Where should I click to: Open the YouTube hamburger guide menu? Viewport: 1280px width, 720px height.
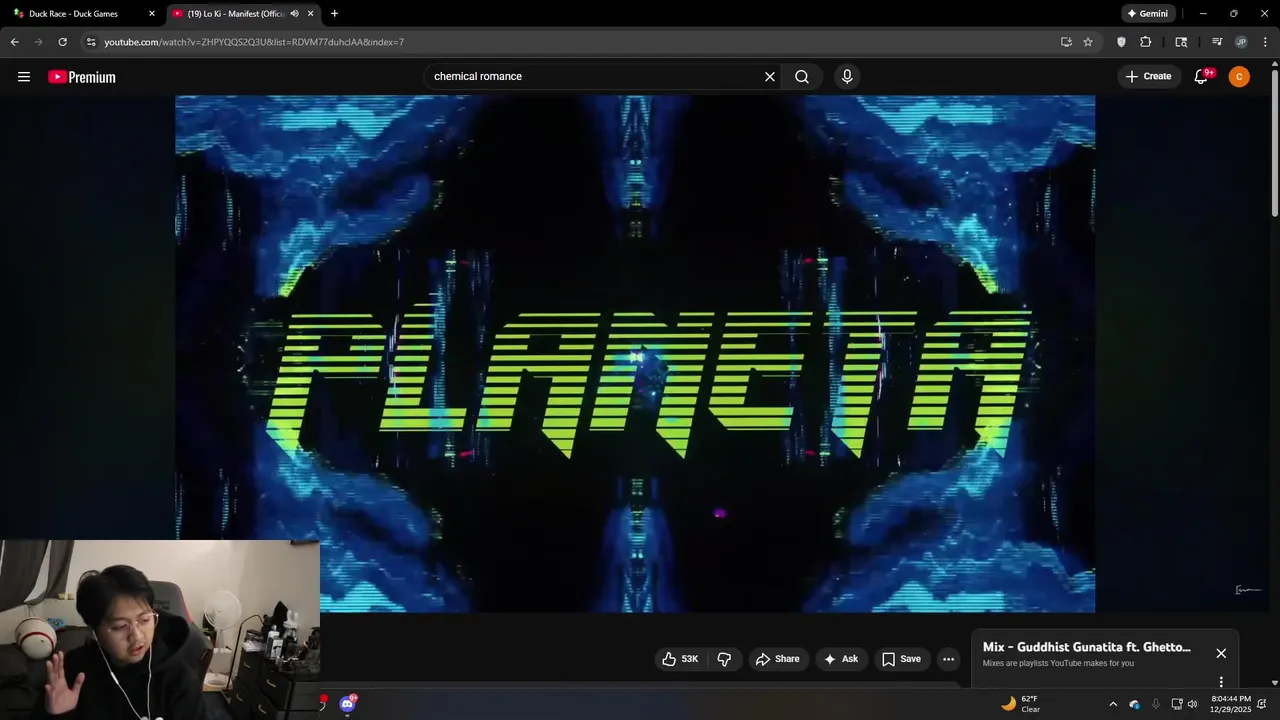(x=24, y=77)
